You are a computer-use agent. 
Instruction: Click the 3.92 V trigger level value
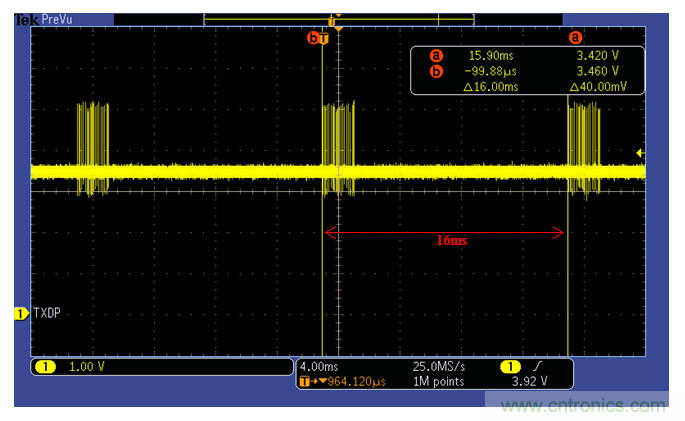pyautogui.click(x=527, y=381)
